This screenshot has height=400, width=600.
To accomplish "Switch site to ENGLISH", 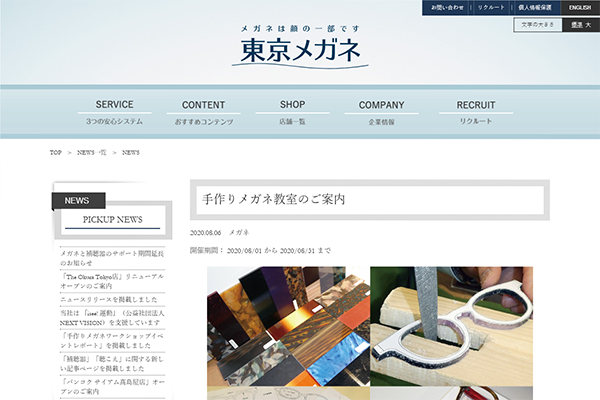I will 580,8.
